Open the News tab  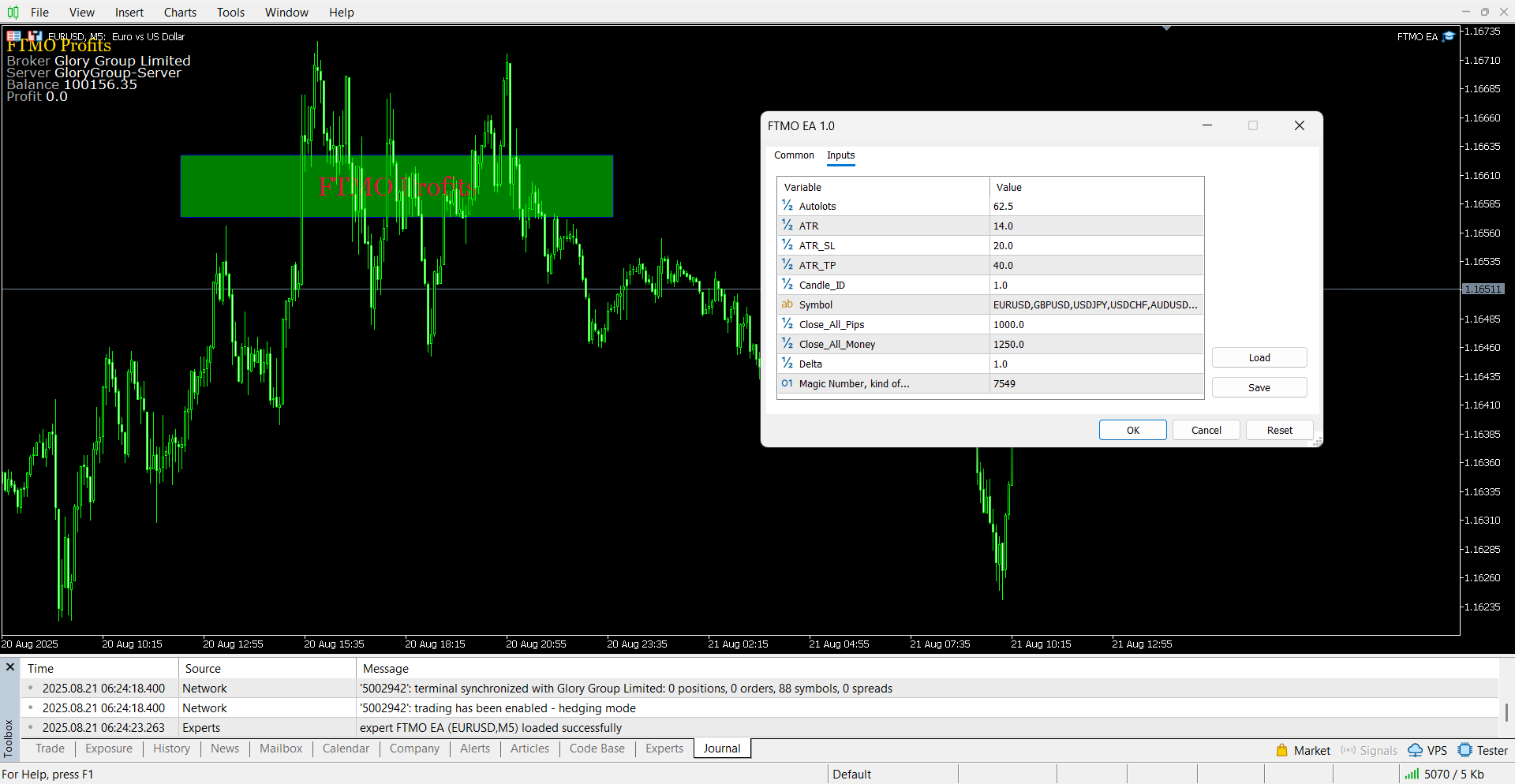click(225, 749)
